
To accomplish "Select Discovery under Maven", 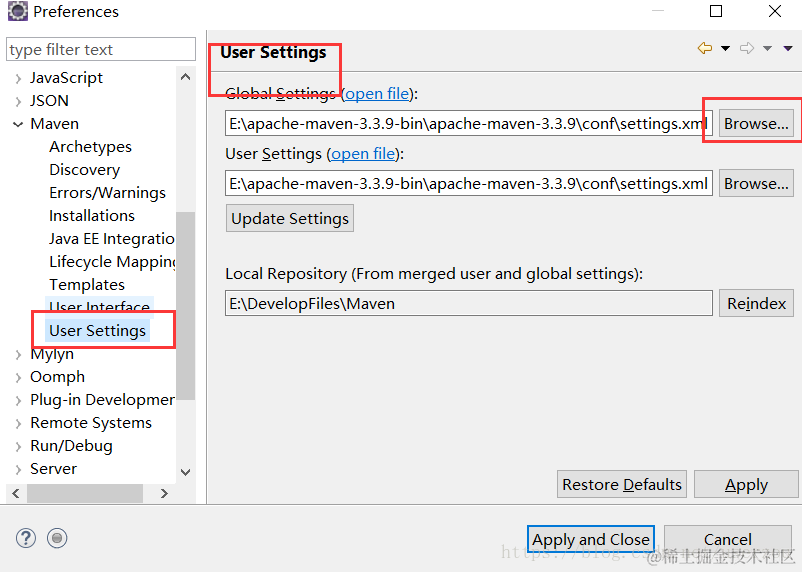I will point(84,170).
